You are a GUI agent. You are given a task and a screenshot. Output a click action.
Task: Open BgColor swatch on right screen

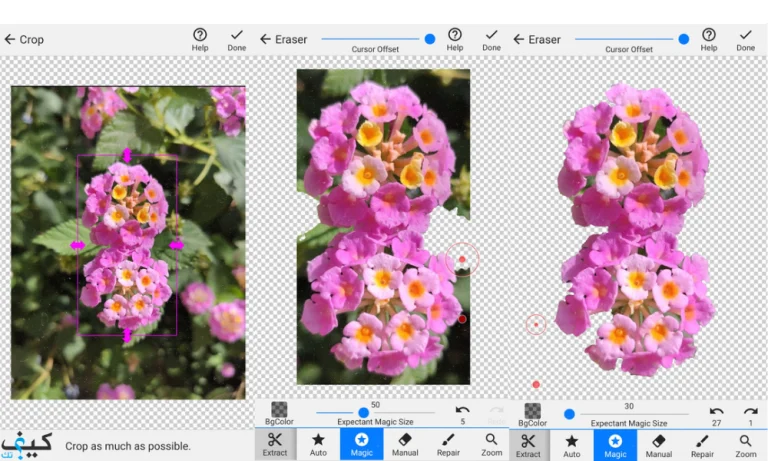[x=532, y=415]
